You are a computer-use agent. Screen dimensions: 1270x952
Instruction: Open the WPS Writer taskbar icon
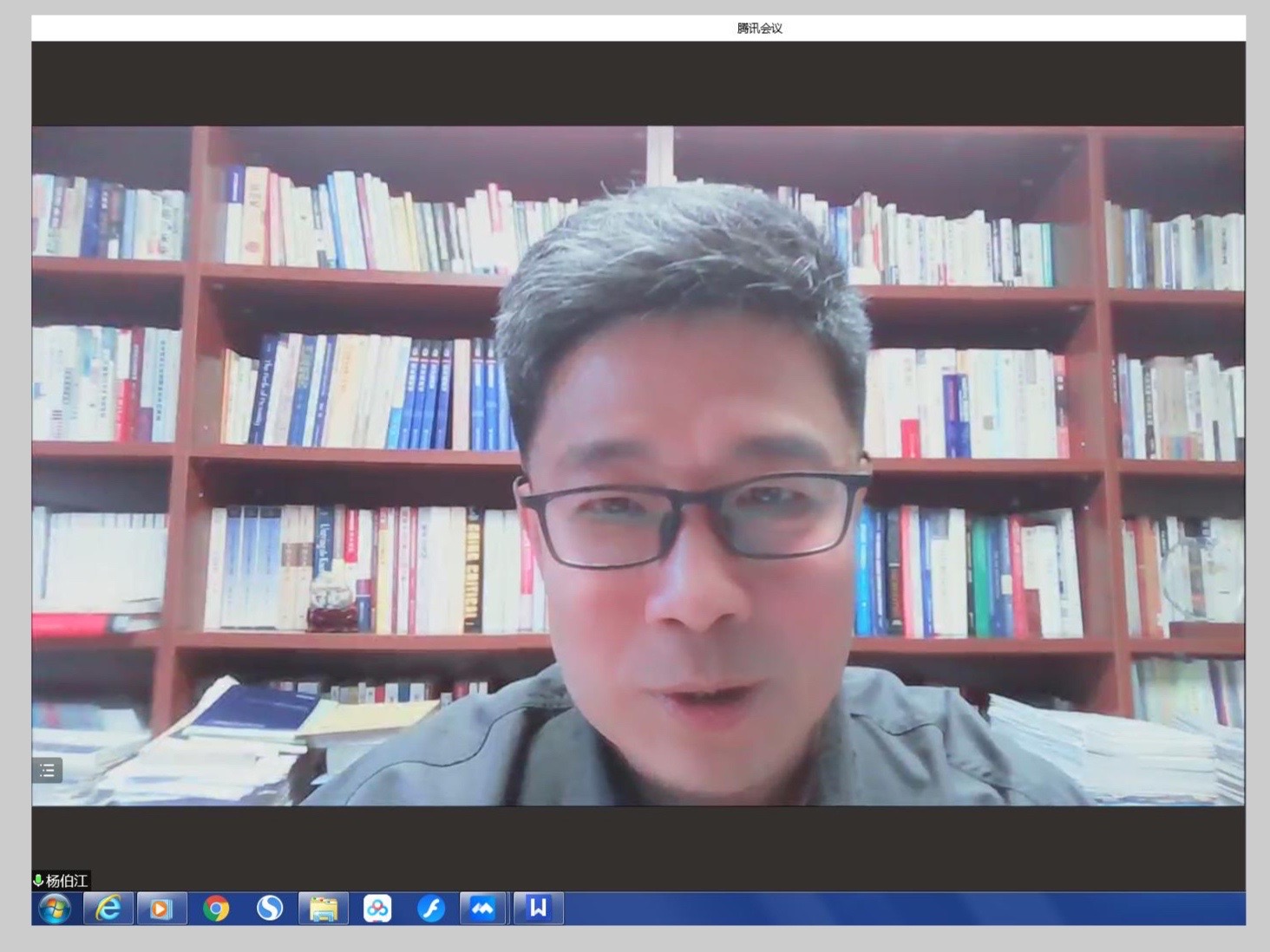pos(538,909)
